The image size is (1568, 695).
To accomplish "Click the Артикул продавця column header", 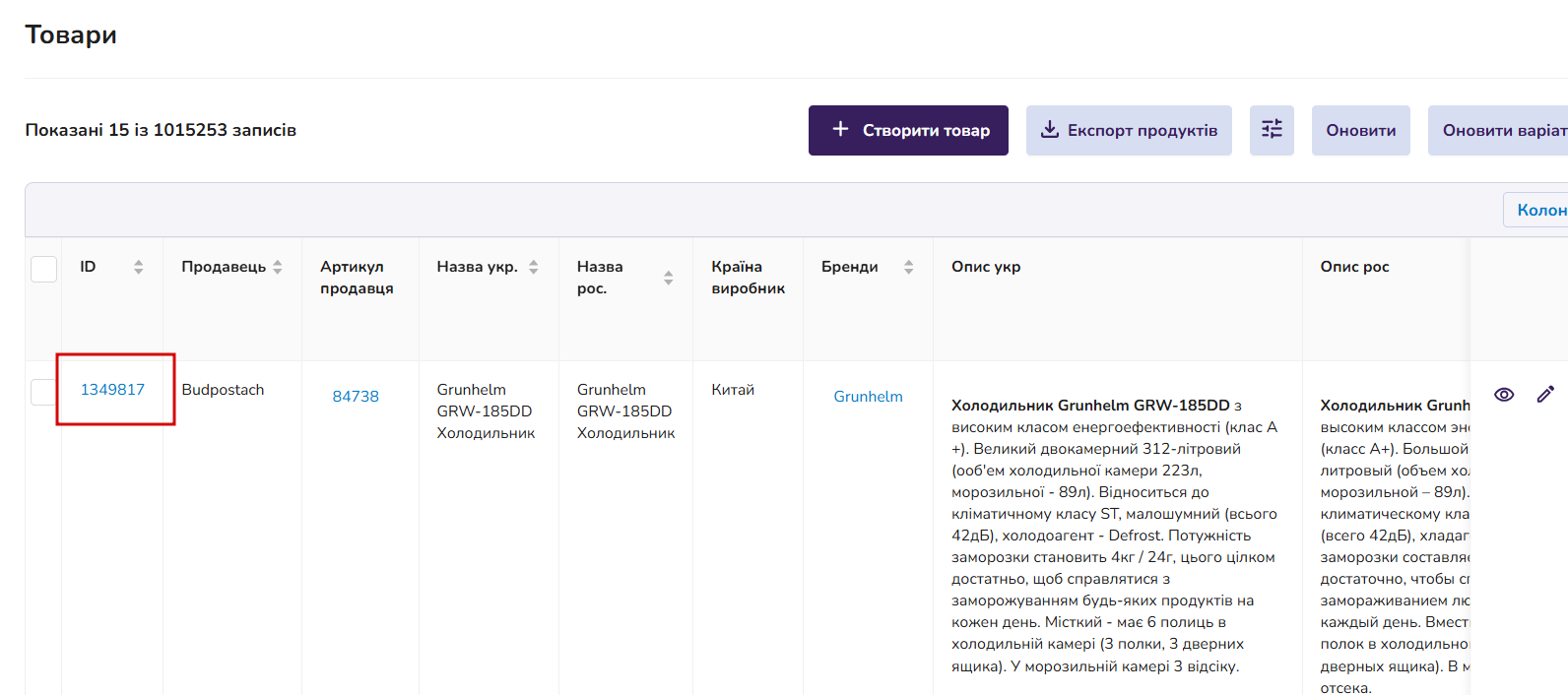I will (x=357, y=278).
